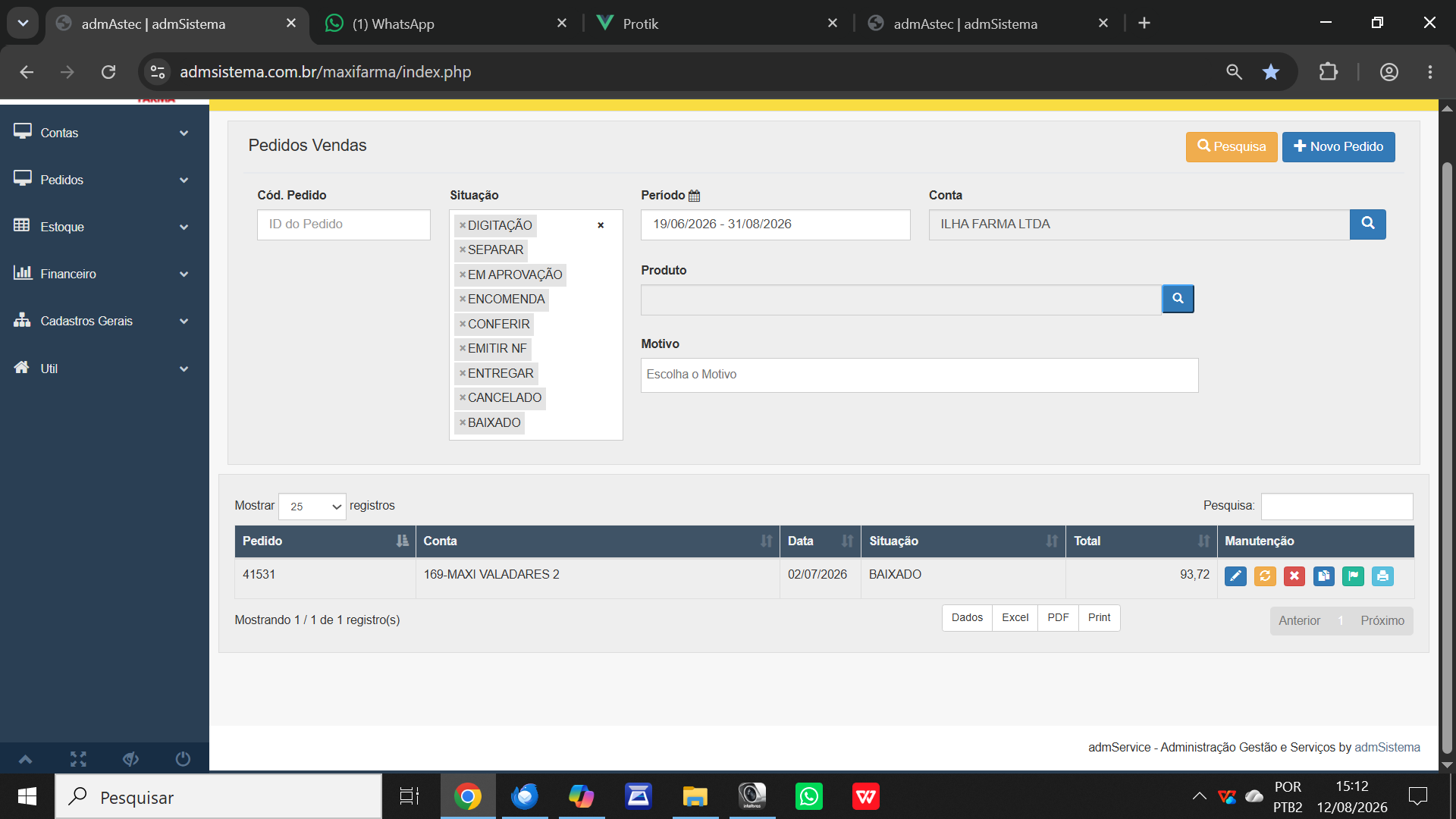Screen dimensions: 1456x819
Task: Open Chrome from the Windows taskbar
Action: (468, 796)
